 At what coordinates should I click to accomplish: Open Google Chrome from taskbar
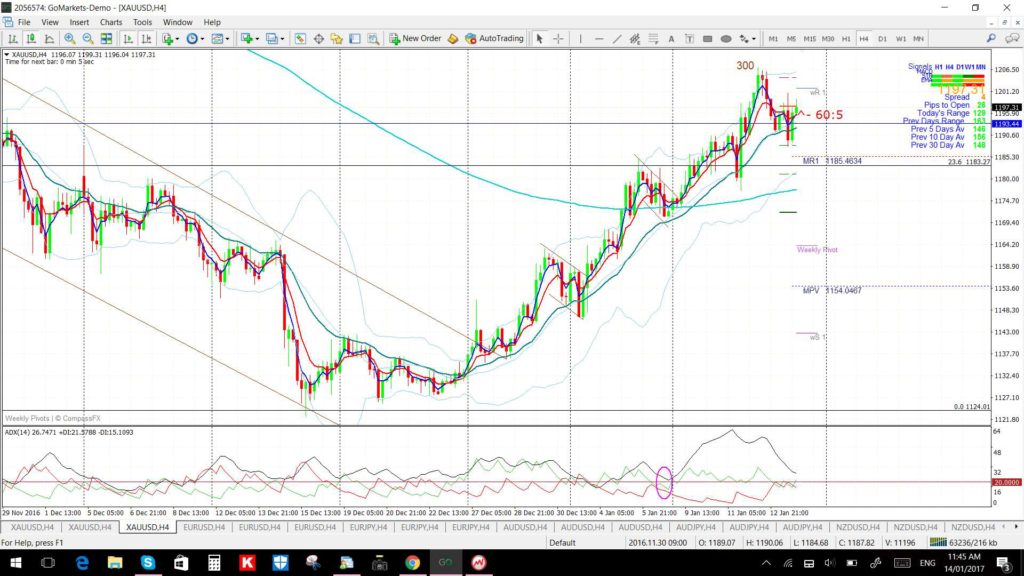tap(412, 563)
